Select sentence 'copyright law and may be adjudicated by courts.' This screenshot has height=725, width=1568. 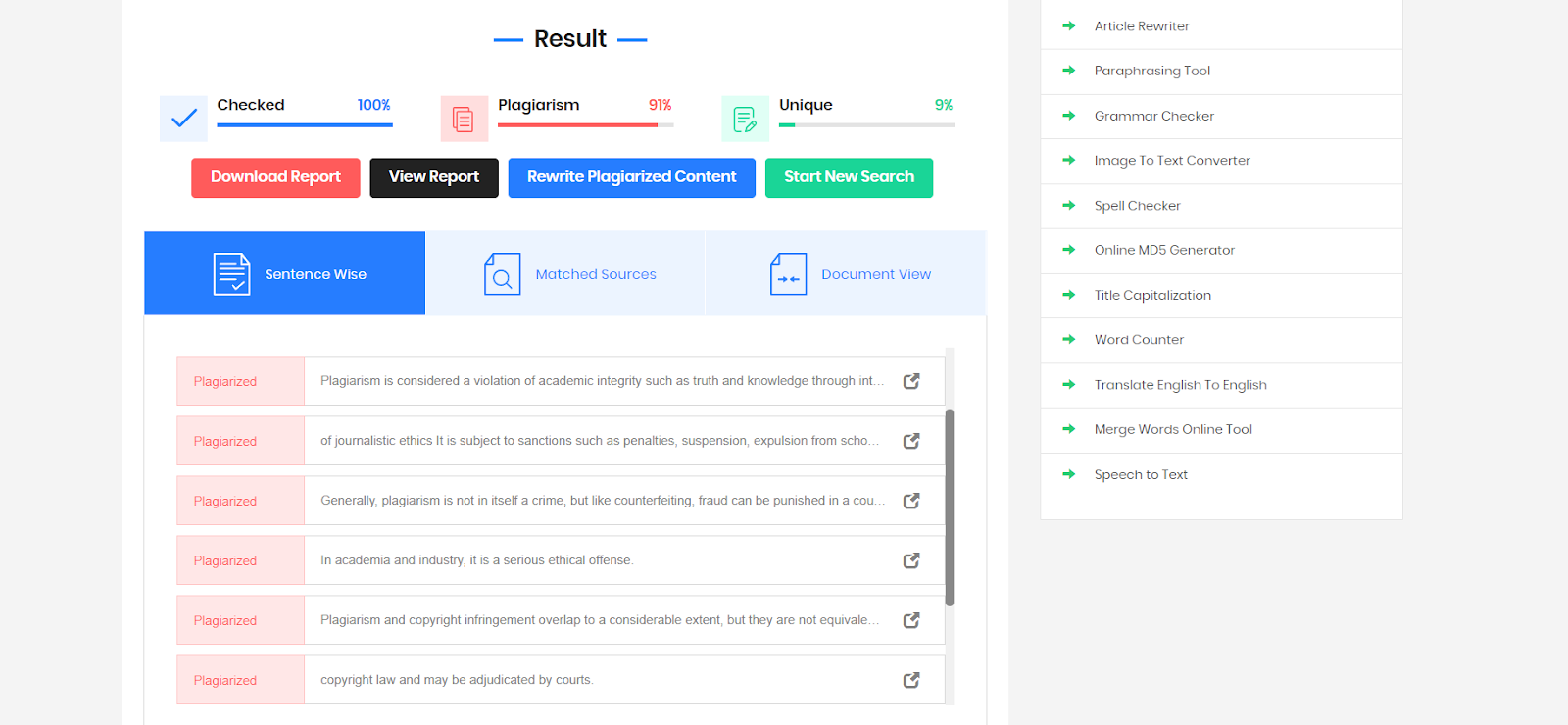click(457, 680)
